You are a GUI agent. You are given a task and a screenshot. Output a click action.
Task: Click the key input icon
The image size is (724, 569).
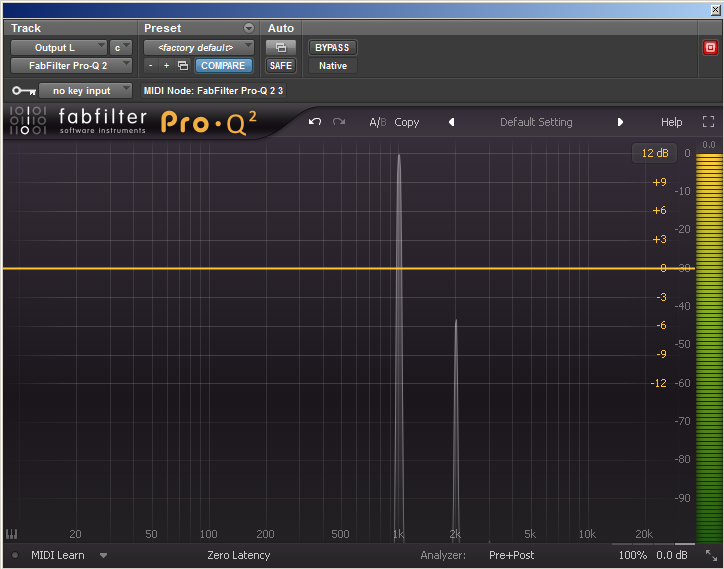(x=24, y=91)
